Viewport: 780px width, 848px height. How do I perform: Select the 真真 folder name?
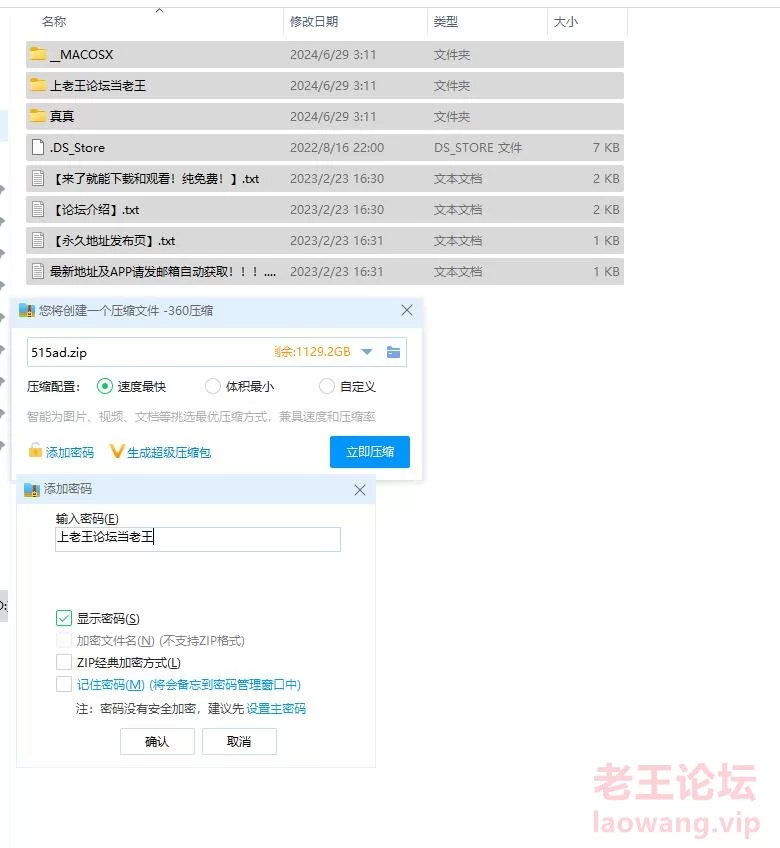coord(62,116)
